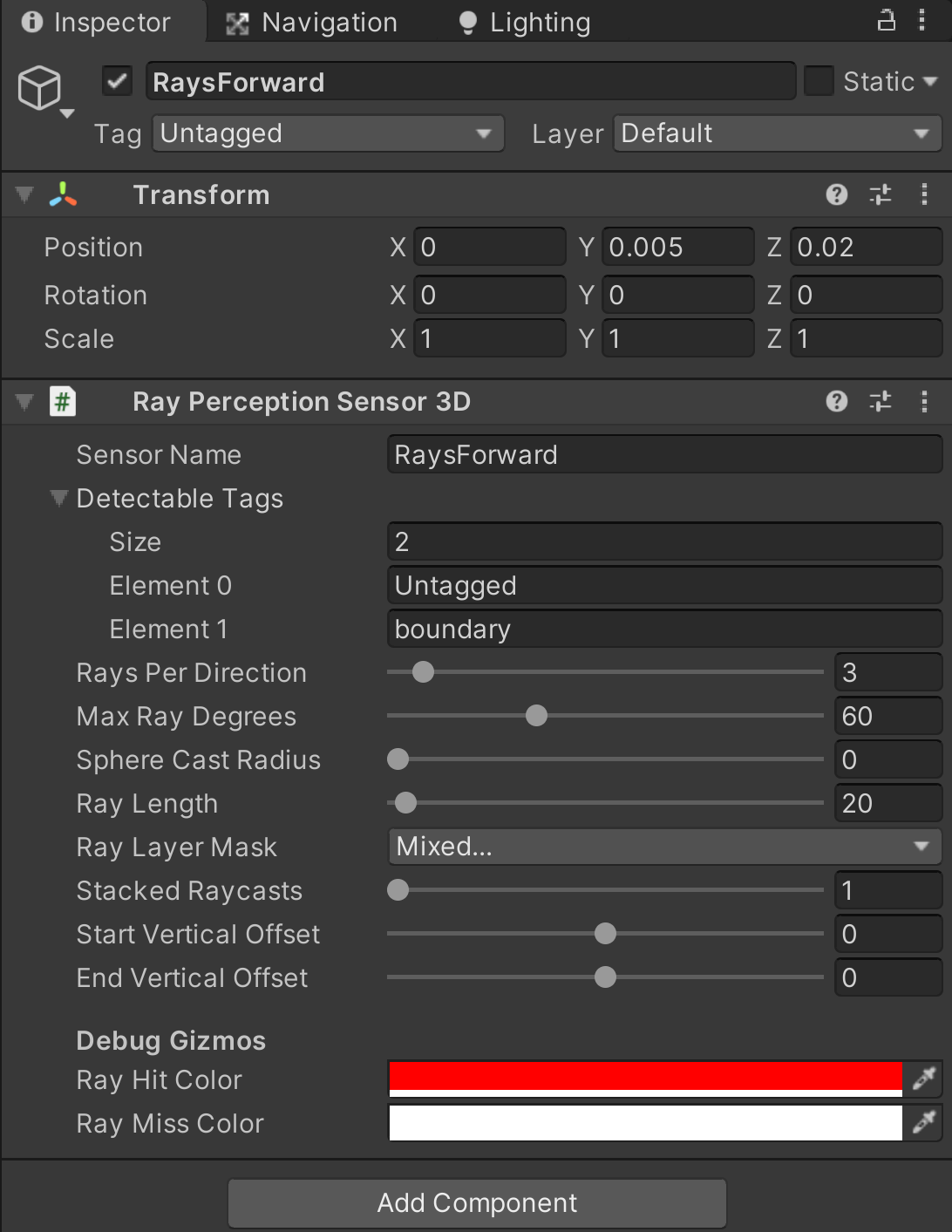Open the Ray Perception Sensor kebab menu

[925, 401]
